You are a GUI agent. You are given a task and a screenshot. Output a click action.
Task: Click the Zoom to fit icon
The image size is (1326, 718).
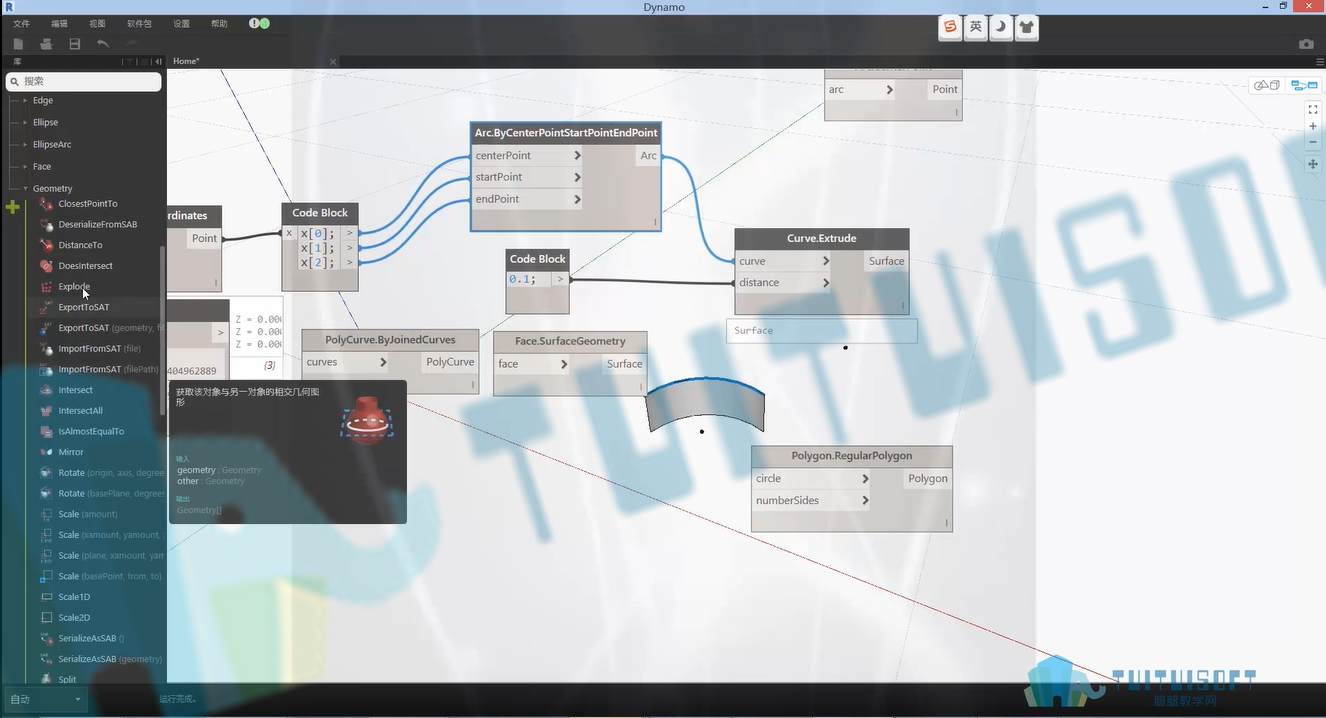click(x=1313, y=110)
